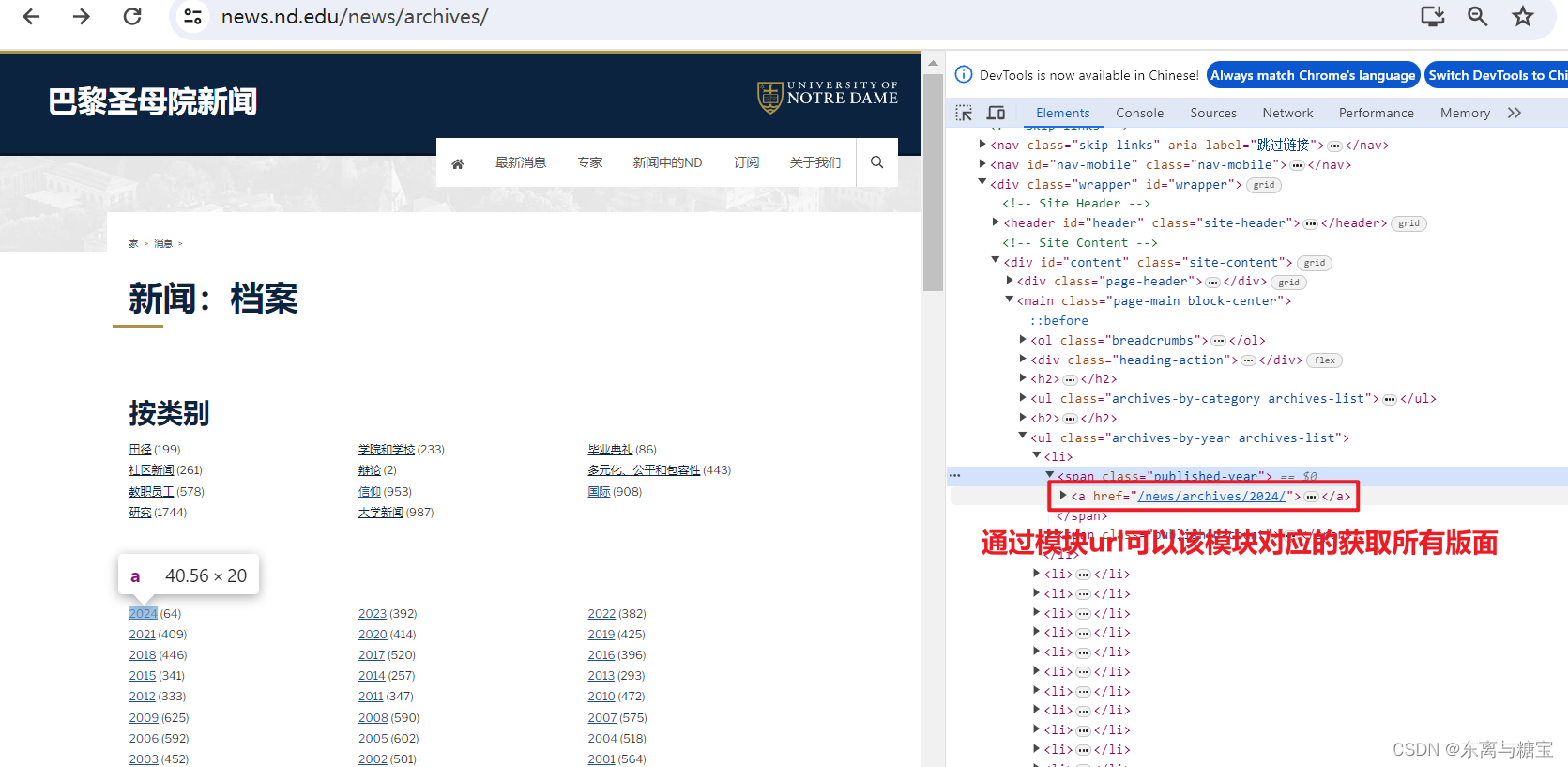Click the info icon in DevTools language notice
Viewport: 1568px width, 767px height.
coord(963,75)
